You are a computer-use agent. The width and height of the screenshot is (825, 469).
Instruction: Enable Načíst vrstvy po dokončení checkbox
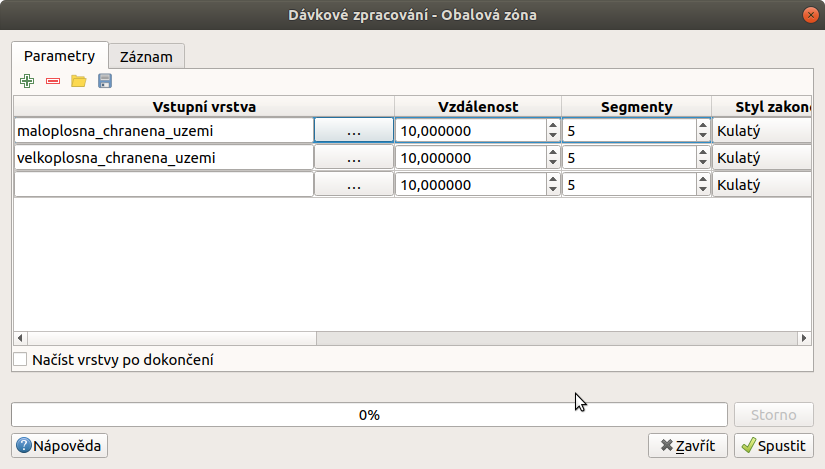coord(20,360)
